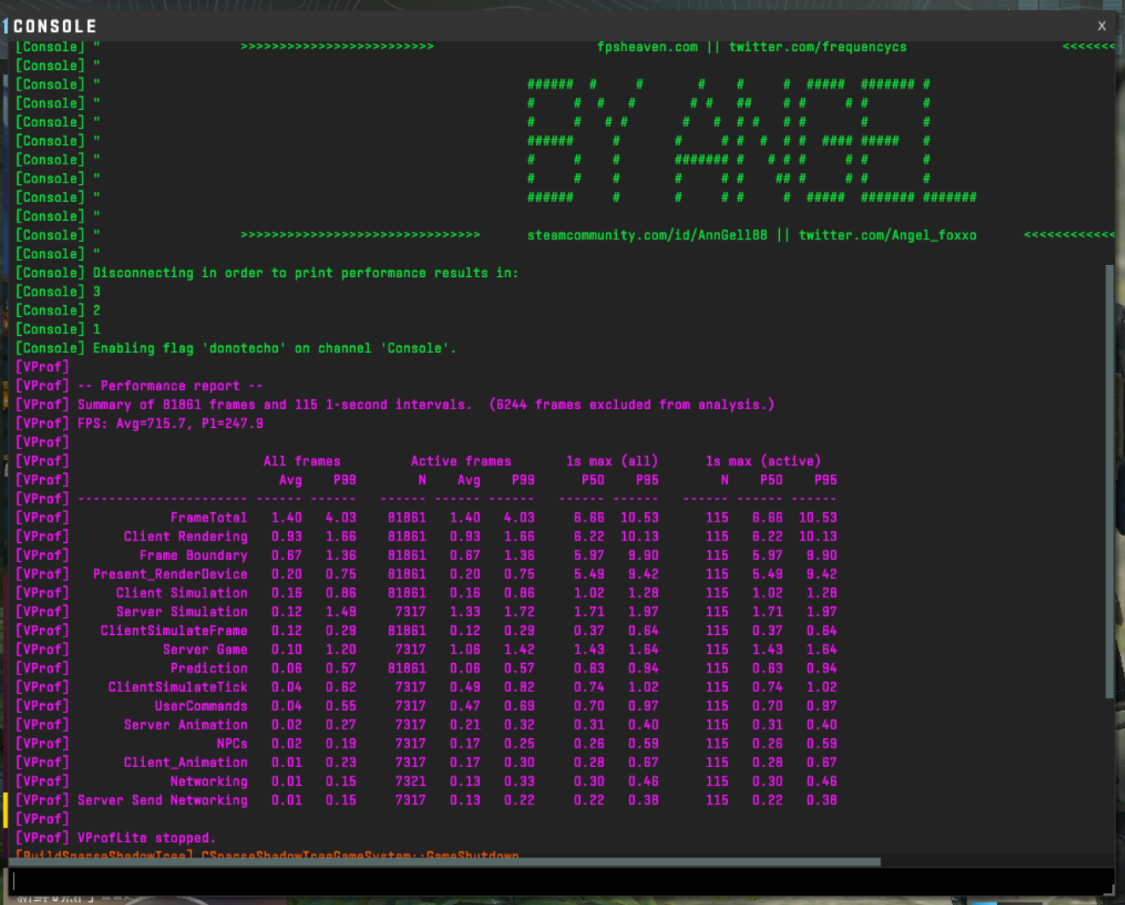
Task: Click the 'ClientSimulateFrame' row label
Action: (174, 631)
